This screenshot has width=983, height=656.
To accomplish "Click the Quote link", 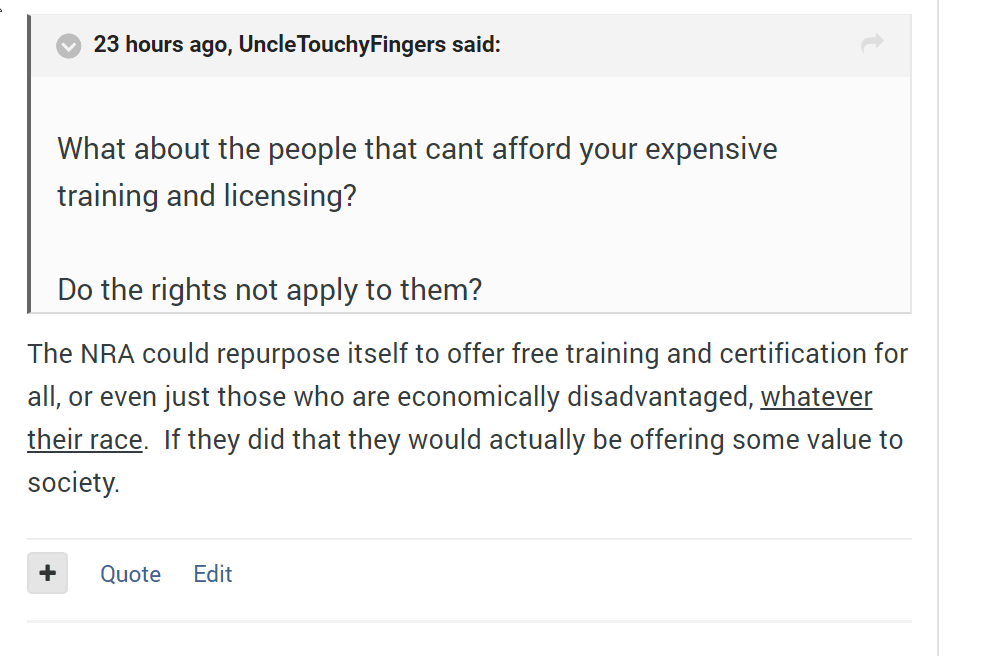I will coord(130,574).
